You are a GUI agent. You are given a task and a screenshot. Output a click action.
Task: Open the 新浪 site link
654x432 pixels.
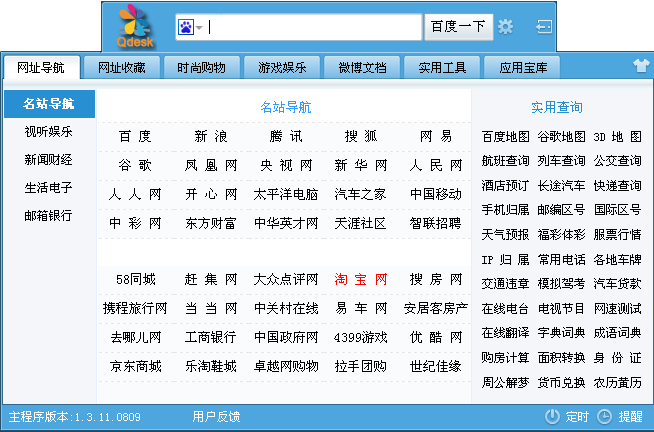tap(210, 136)
